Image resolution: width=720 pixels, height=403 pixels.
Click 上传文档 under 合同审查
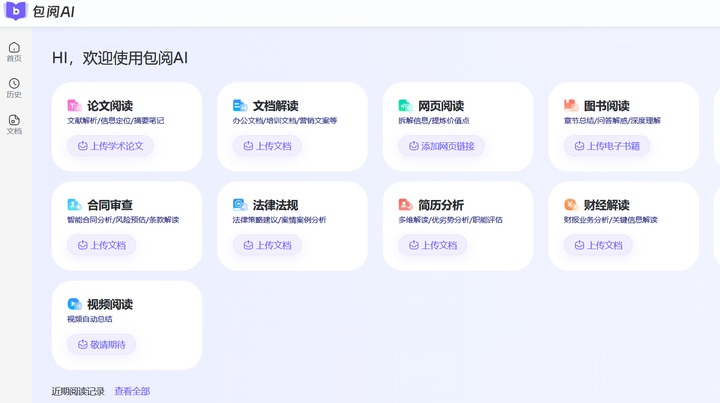101,245
